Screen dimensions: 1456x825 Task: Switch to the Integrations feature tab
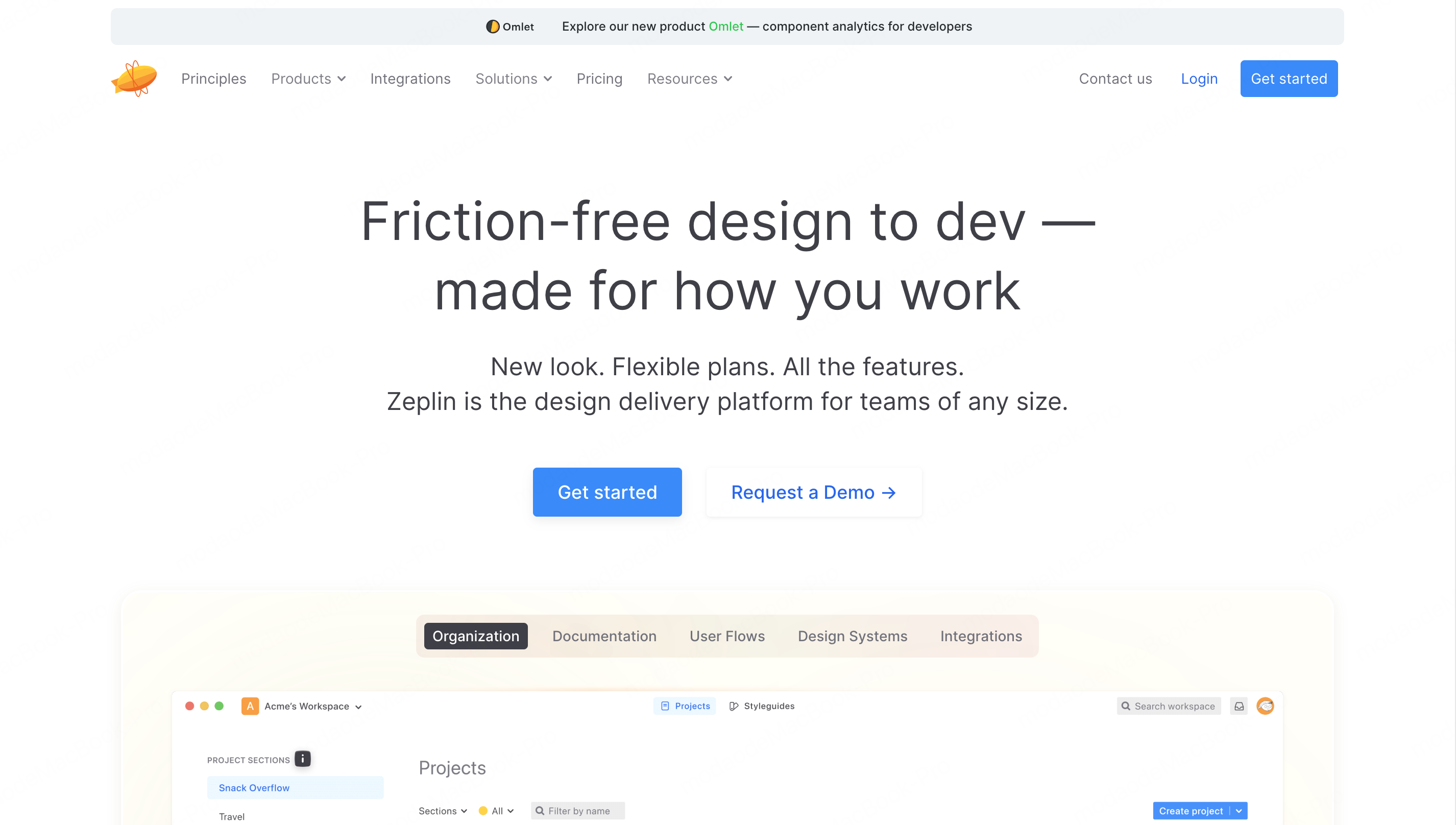tap(981, 636)
